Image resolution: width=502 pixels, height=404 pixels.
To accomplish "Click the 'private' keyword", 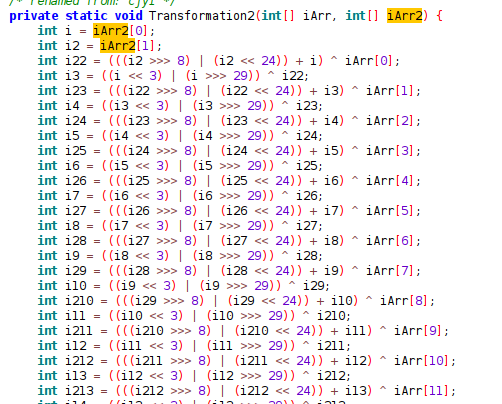I will coord(34,16).
